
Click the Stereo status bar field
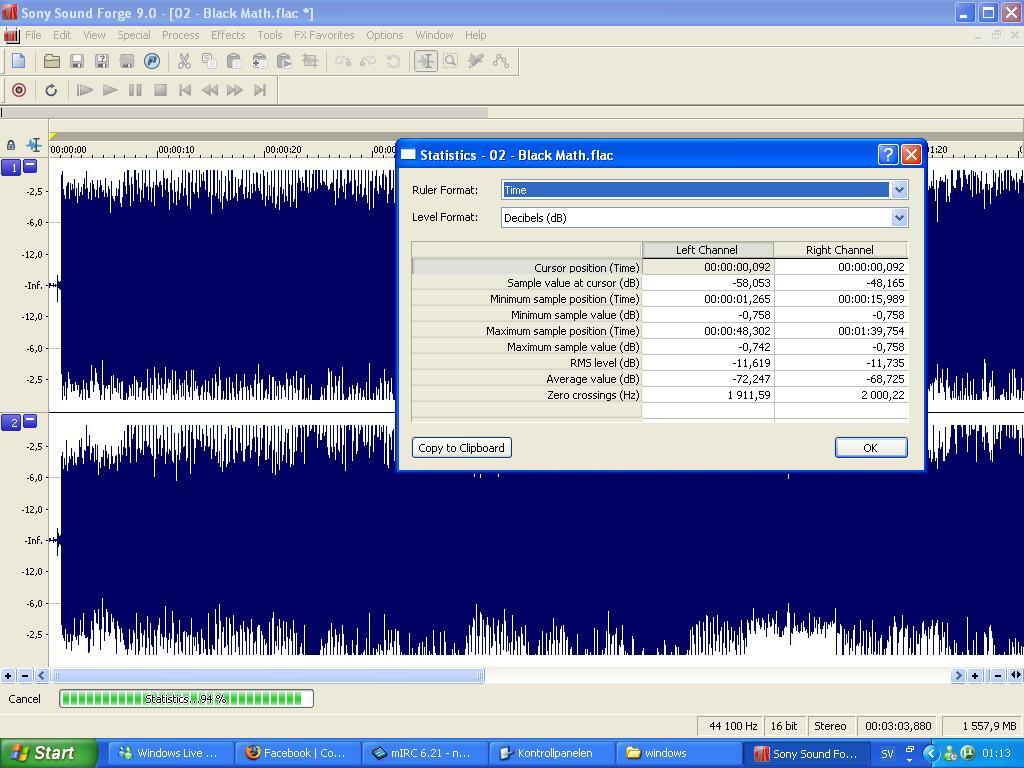[x=830, y=726]
